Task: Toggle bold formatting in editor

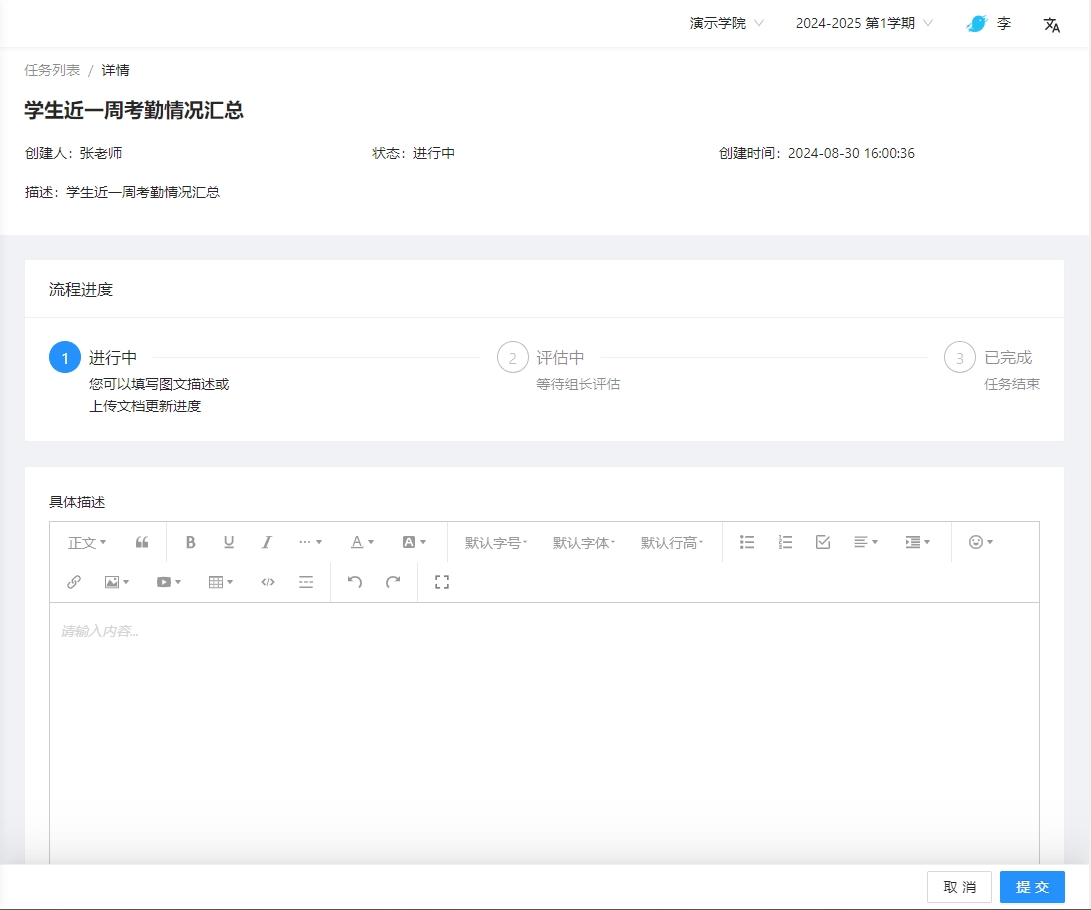Action: click(x=190, y=542)
